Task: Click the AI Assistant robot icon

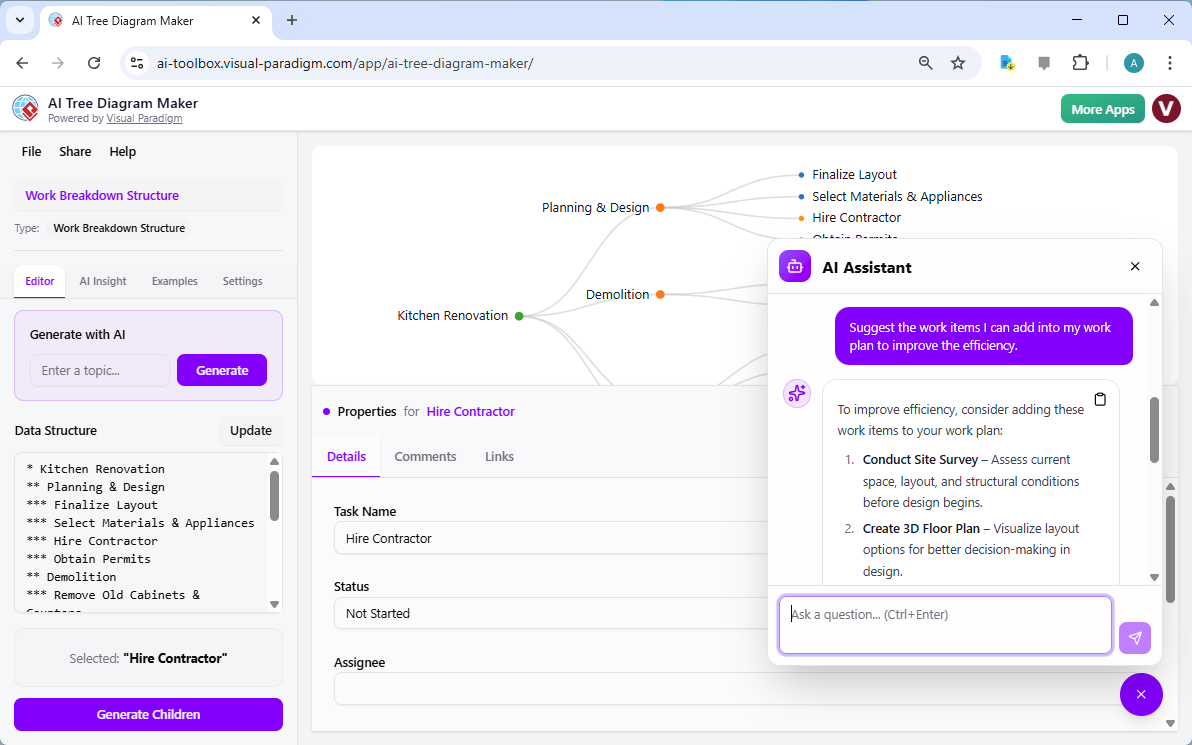Action: pos(794,266)
